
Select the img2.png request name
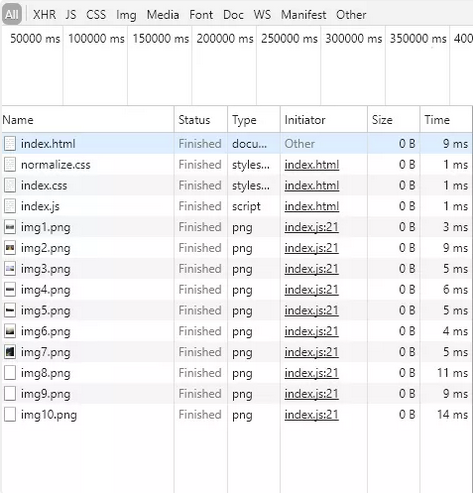46,249
